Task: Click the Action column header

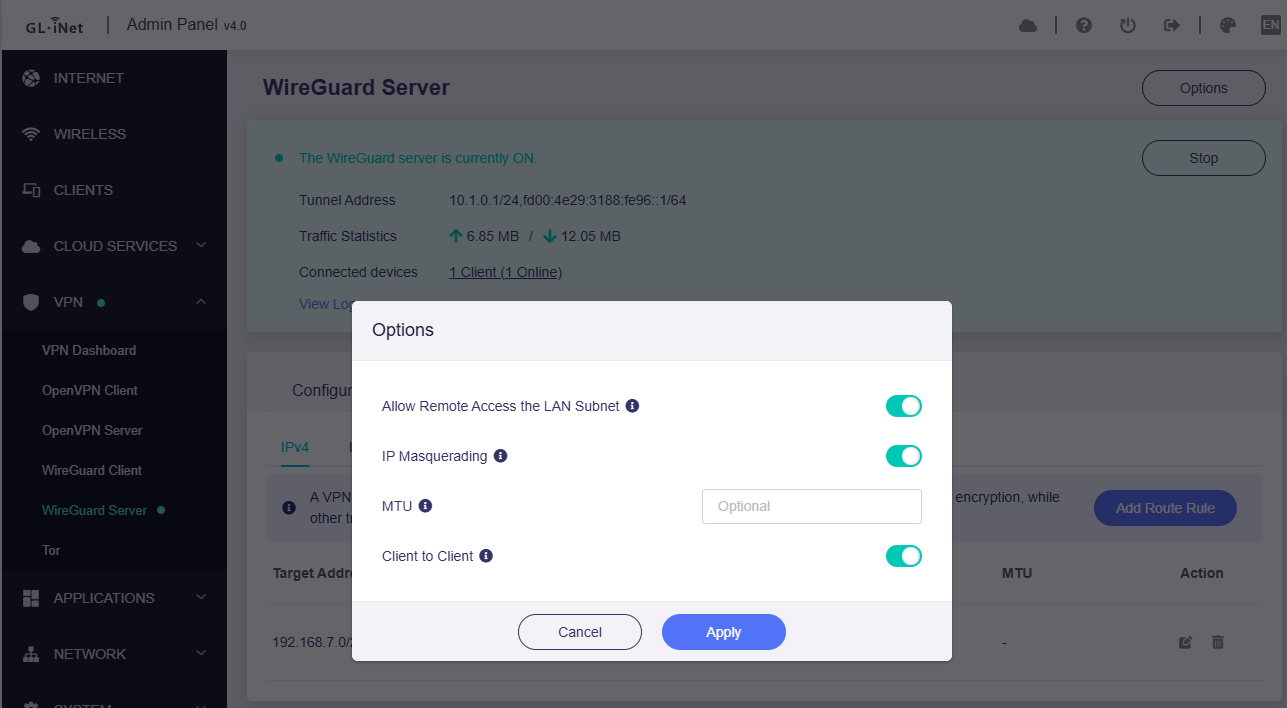Action: point(1202,573)
